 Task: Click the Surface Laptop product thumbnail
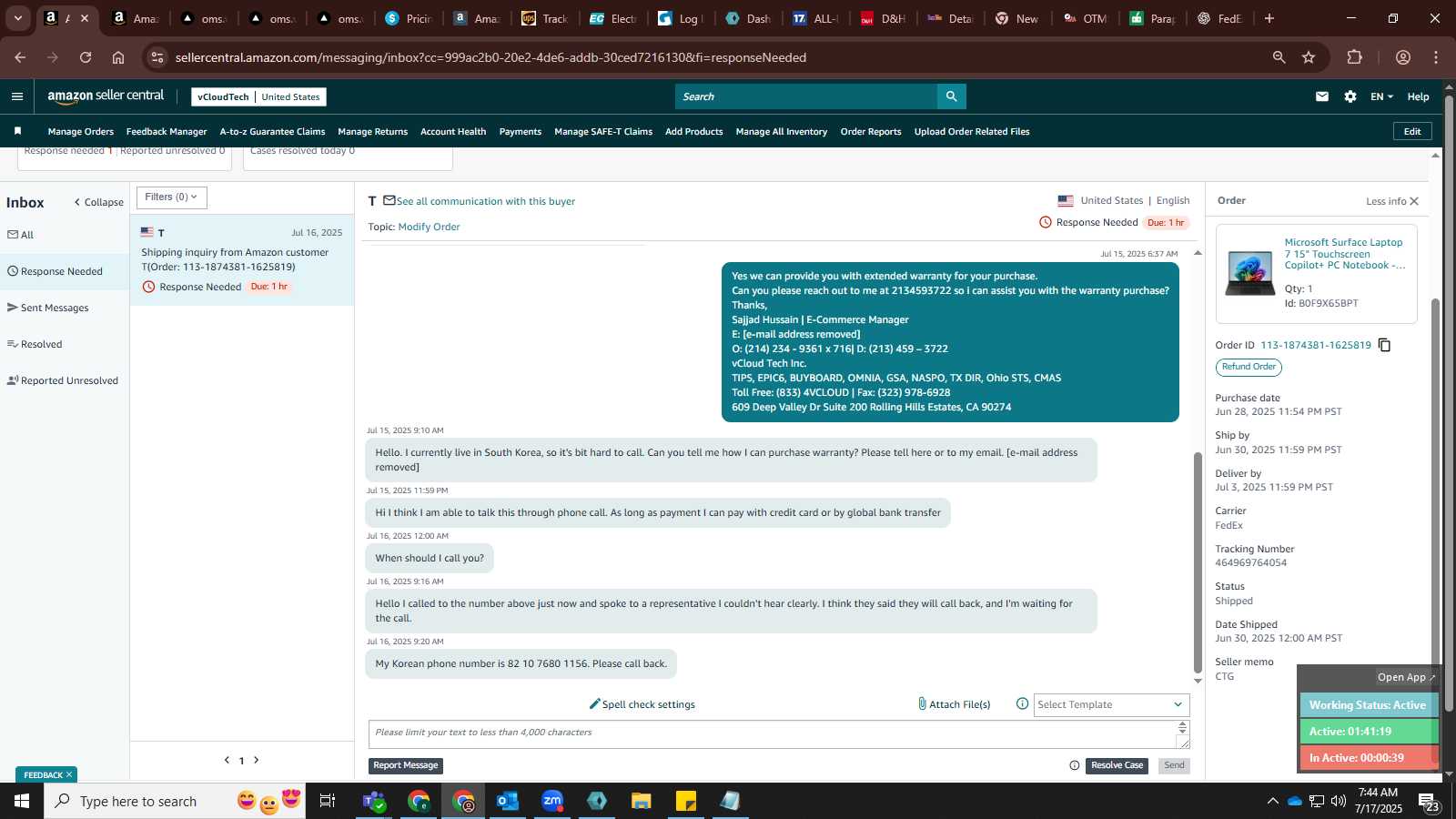click(x=1249, y=273)
